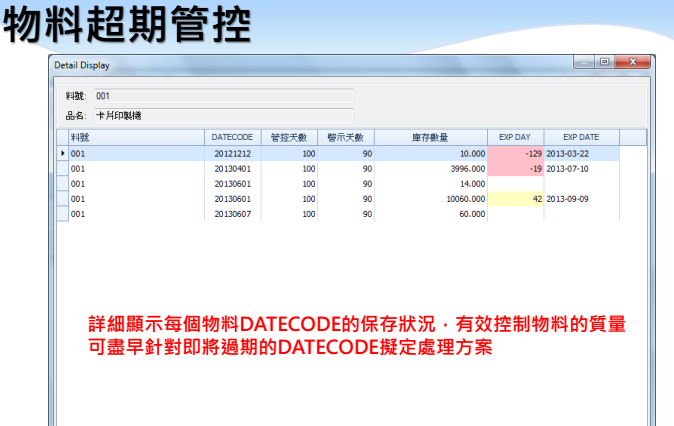The width and height of the screenshot is (674, 426).
Task: Close the Detail Display window
Action: point(630,63)
